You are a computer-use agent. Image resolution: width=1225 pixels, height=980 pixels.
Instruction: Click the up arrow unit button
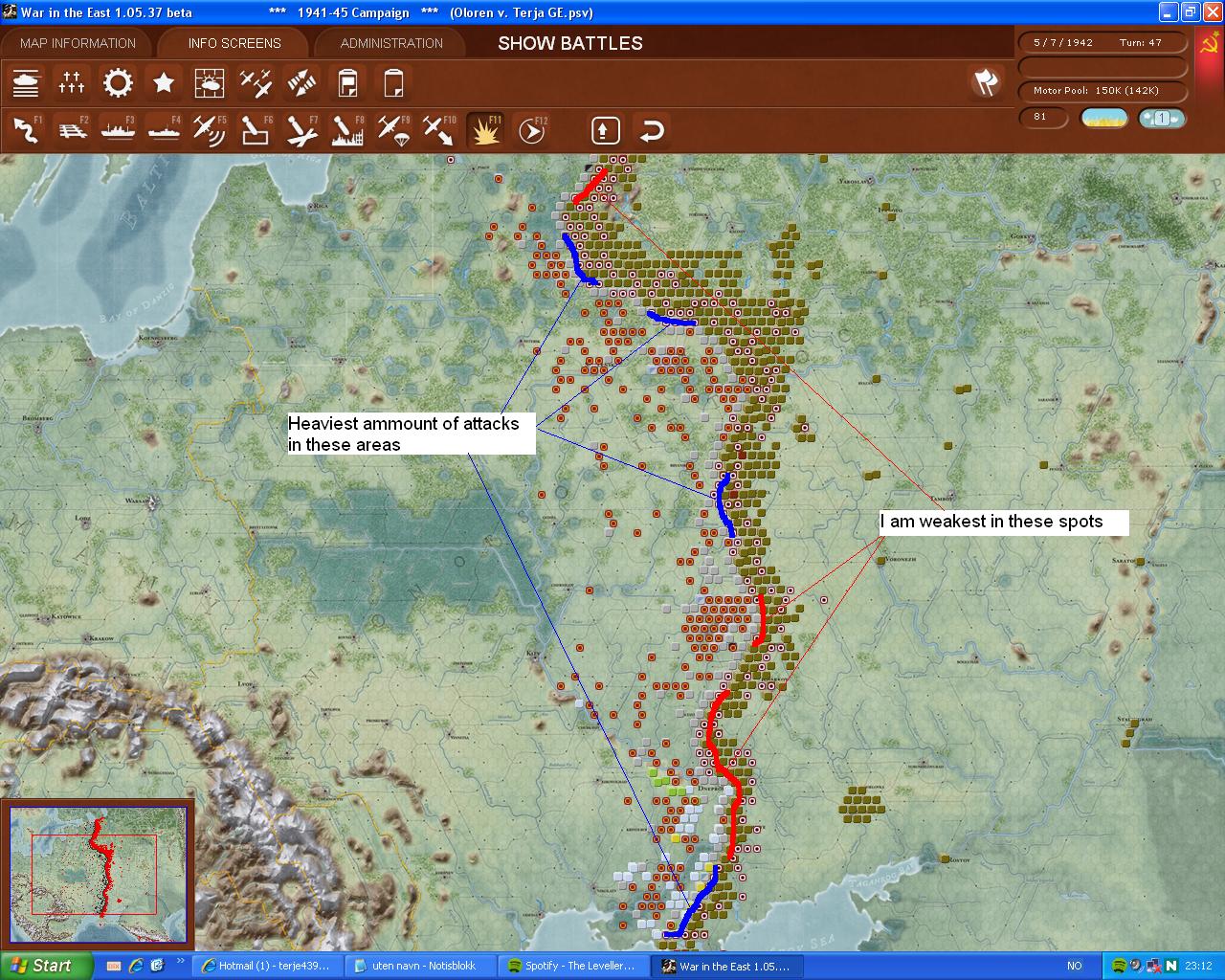[605, 129]
